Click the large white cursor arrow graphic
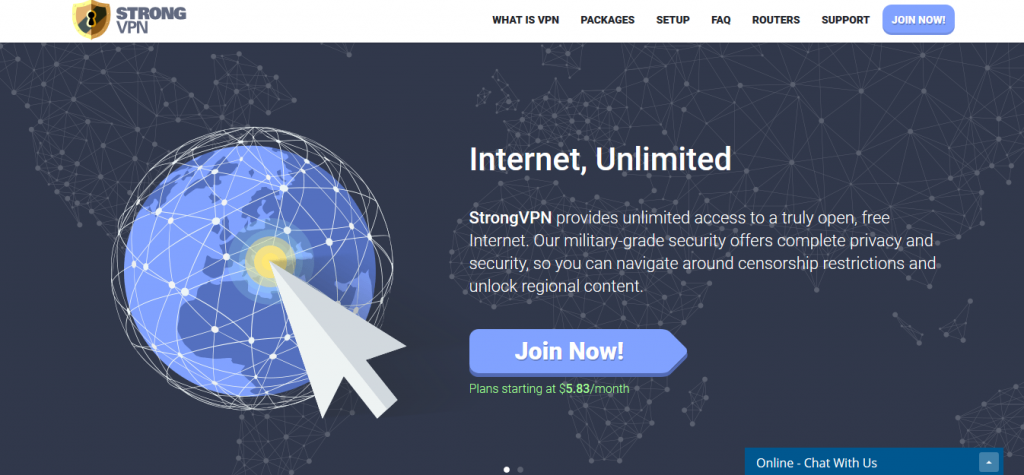1024x475 pixels. pos(336,340)
